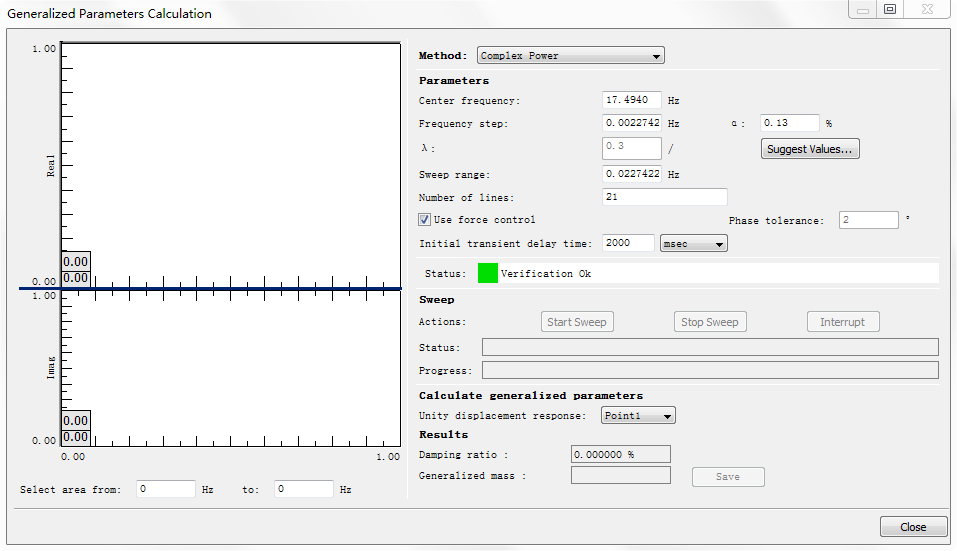The image size is (957, 551).
Task: Click the Suggest Values button
Action: [x=810, y=149]
